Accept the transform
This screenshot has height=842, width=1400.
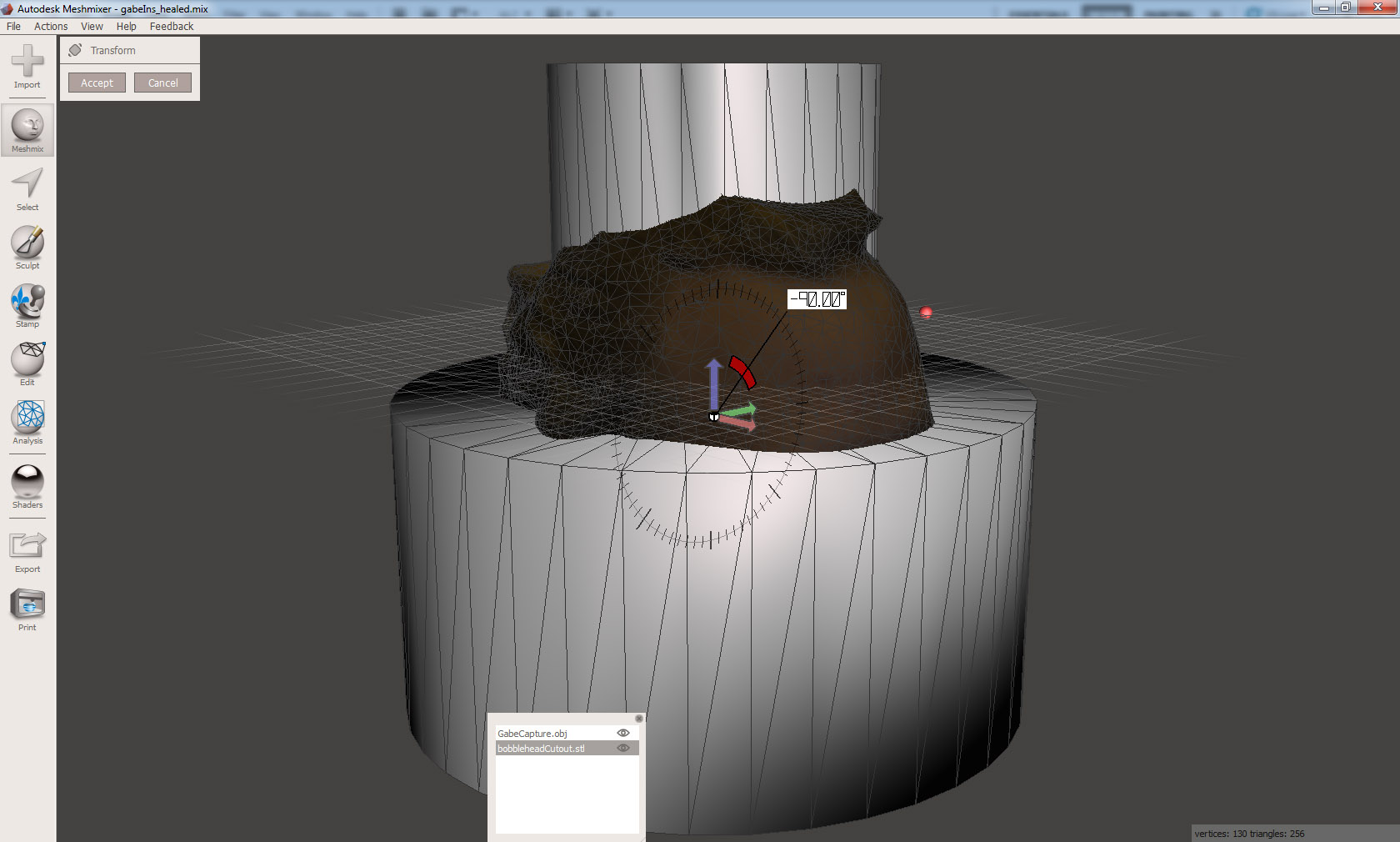(x=97, y=83)
